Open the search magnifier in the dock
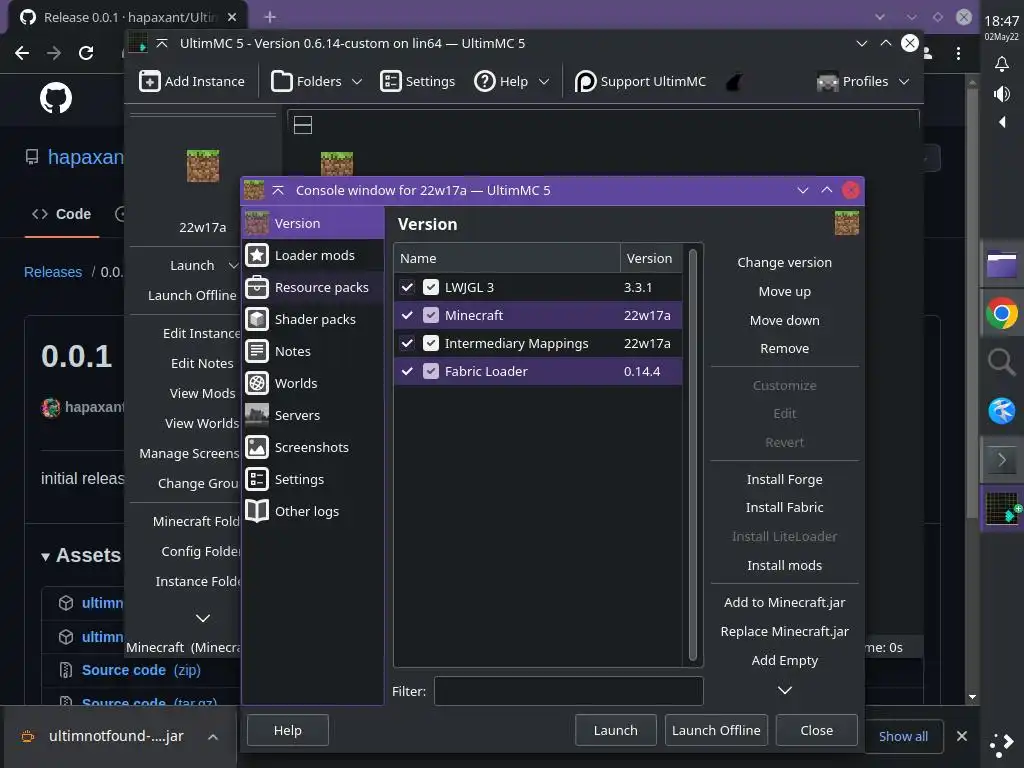Screen dimensions: 1024x768 pos(1001,362)
